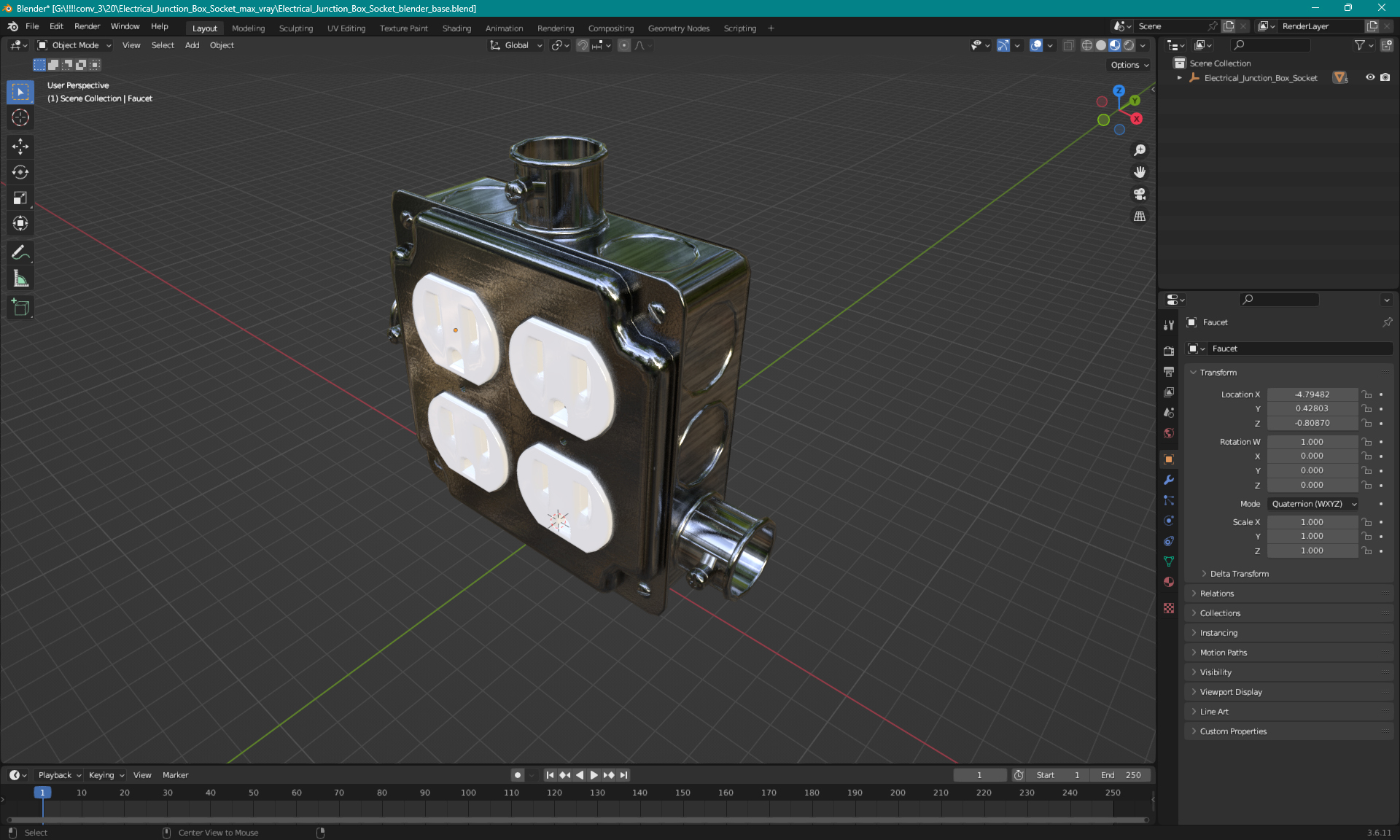Disable Electrical_Junction_Box_Socket collection in renders
The image size is (1400, 840).
tap(1385, 77)
